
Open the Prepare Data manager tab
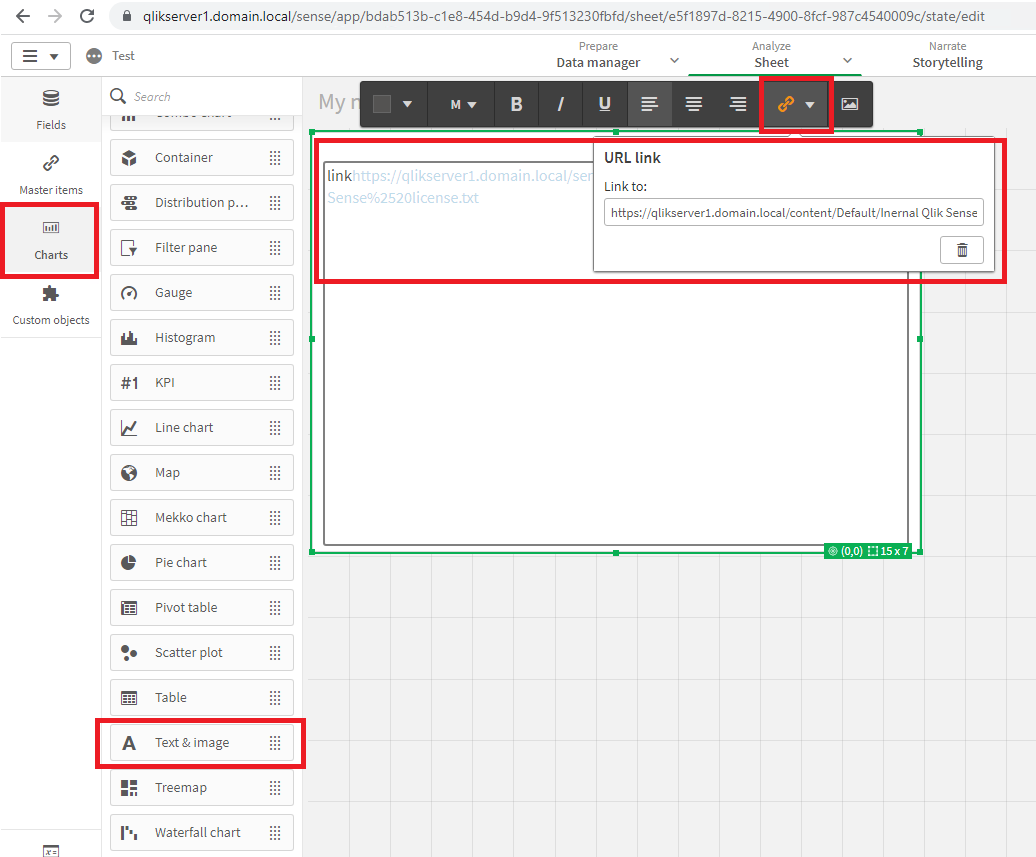[x=598, y=55]
